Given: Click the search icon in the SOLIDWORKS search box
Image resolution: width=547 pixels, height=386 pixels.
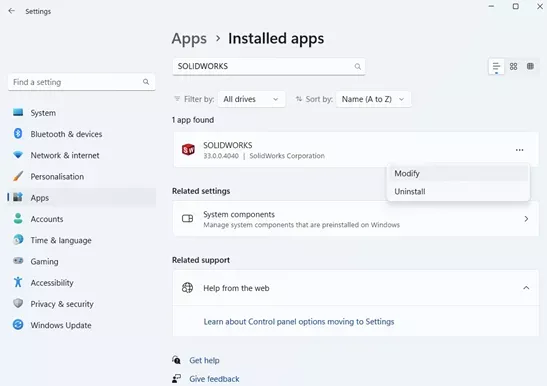Looking at the screenshot, I should coord(358,66).
